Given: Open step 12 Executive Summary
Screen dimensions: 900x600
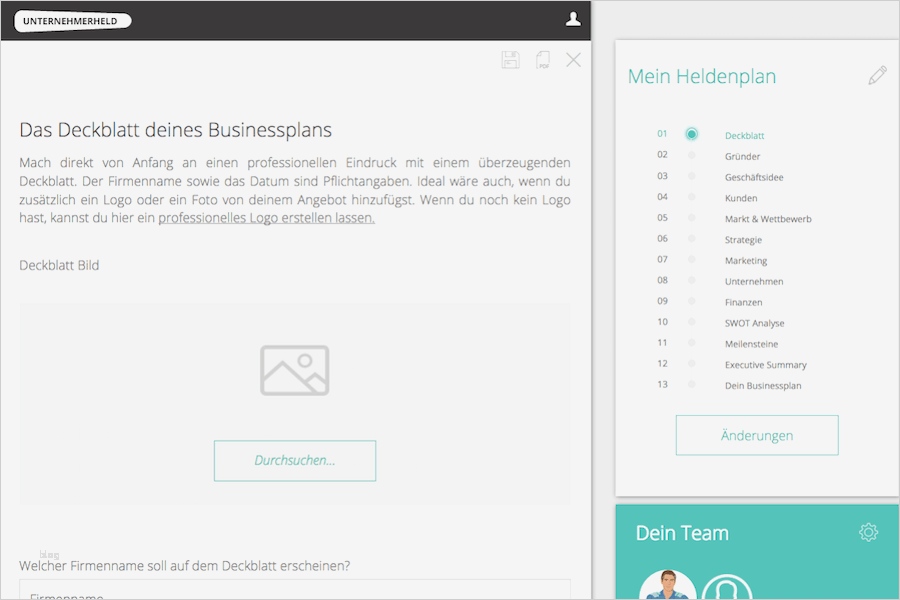Looking at the screenshot, I should tap(765, 364).
